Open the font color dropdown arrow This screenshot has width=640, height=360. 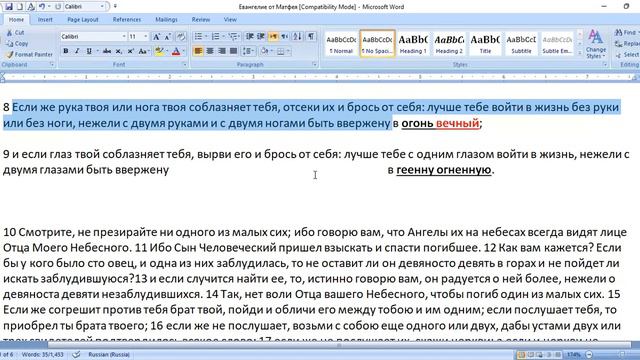tap(183, 51)
